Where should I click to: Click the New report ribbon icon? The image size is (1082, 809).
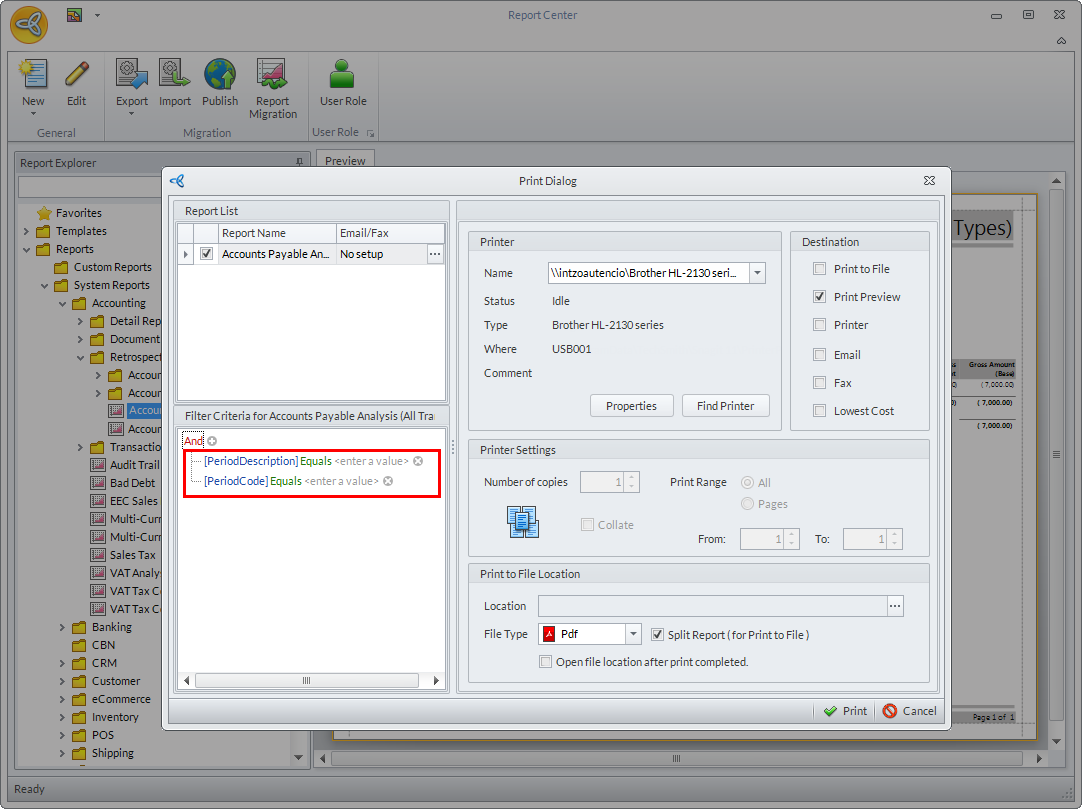[x=33, y=76]
